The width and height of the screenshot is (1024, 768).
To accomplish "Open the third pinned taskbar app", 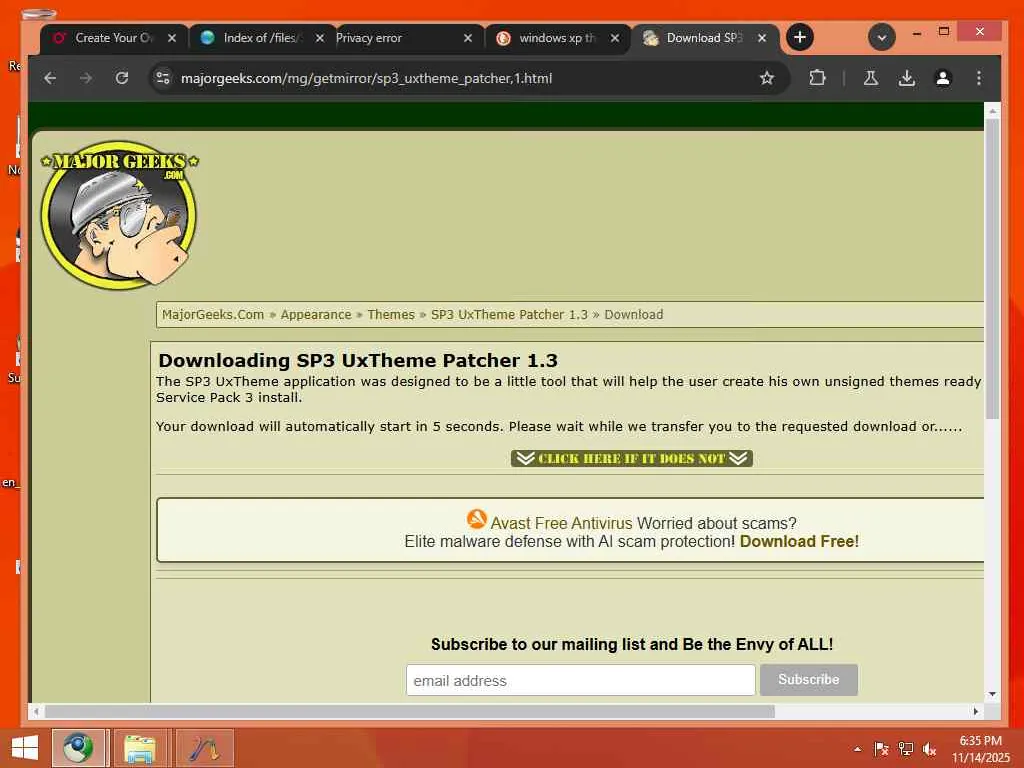I will (x=204, y=748).
